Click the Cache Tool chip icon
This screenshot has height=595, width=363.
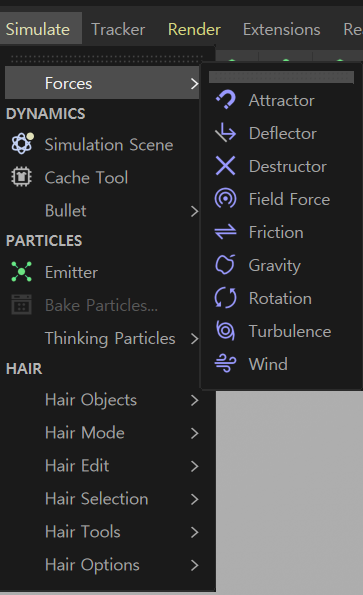coord(22,177)
